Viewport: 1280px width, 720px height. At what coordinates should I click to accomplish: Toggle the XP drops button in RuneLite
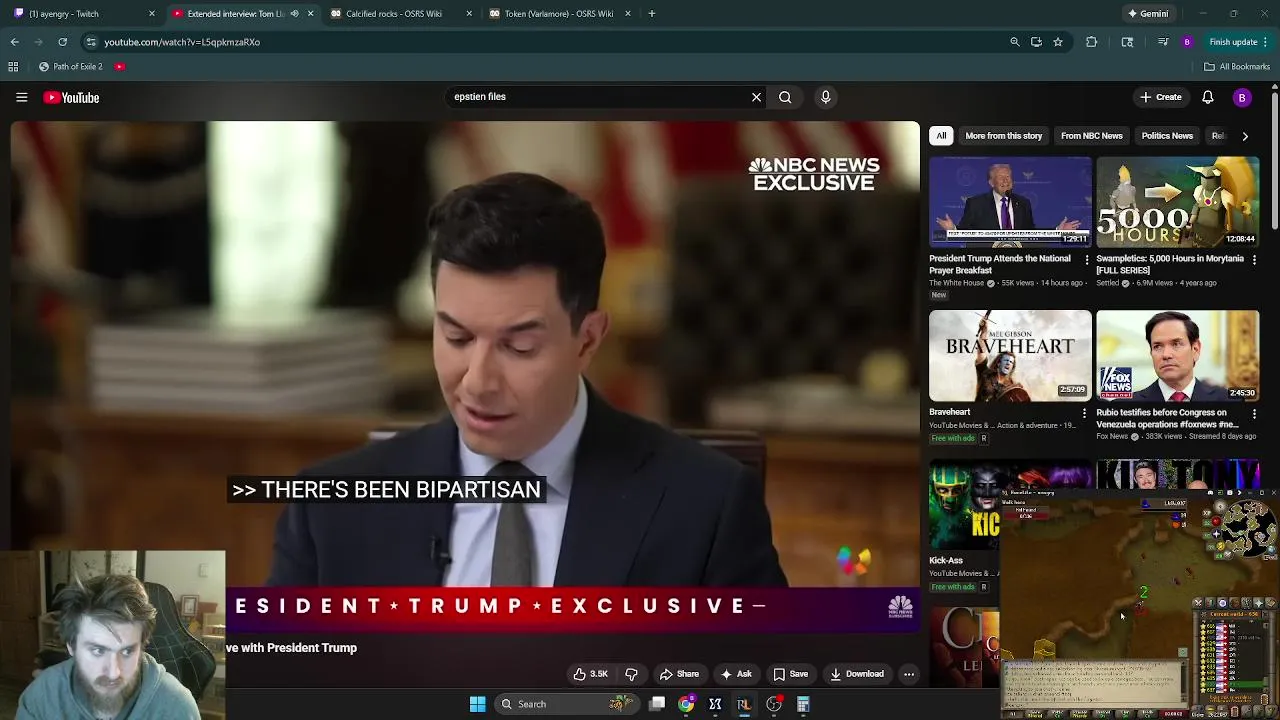pos(1207,514)
